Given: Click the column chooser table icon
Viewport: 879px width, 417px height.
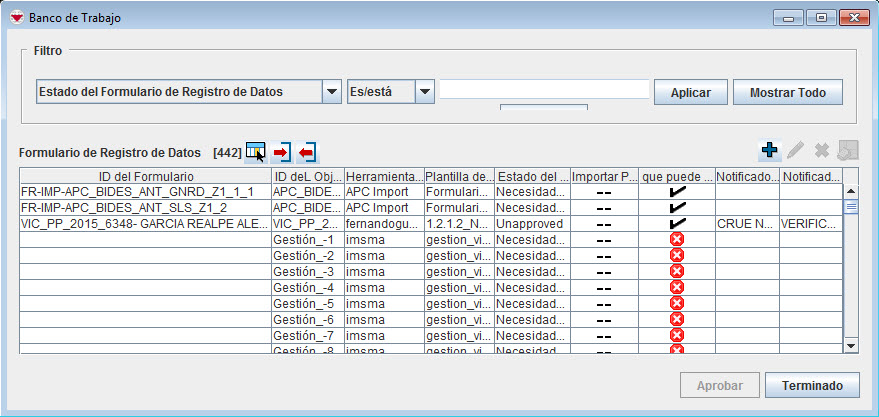Looking at the screenshot, I should tap(255, 151).
